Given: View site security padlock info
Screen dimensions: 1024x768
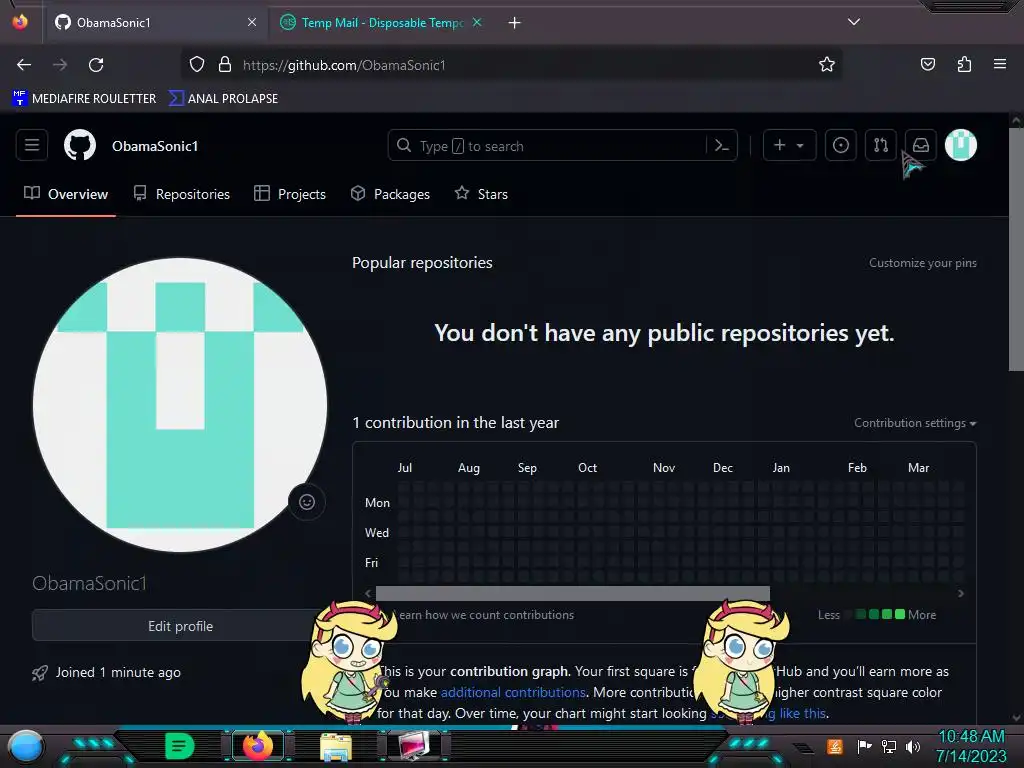Looking at the screenshot, I should [x=225, y=65].
